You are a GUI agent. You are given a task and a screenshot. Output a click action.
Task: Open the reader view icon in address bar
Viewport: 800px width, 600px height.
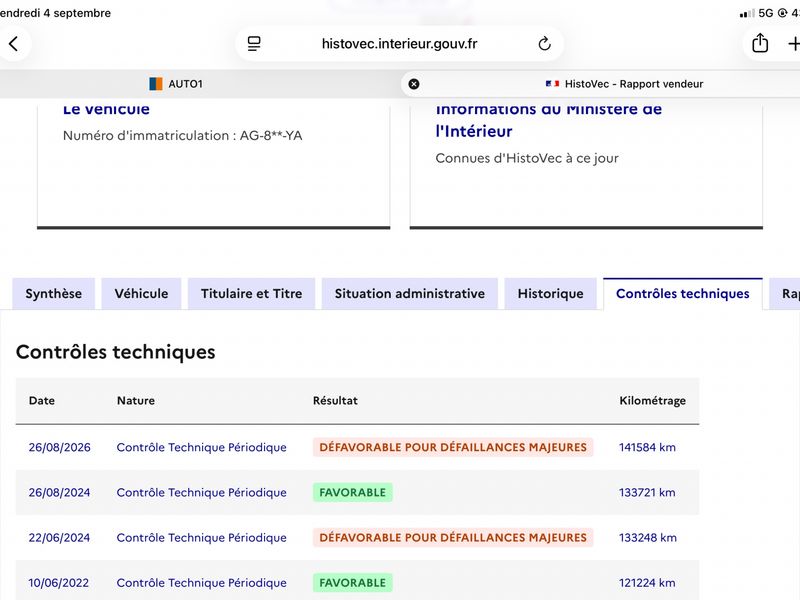pos(254,44)
